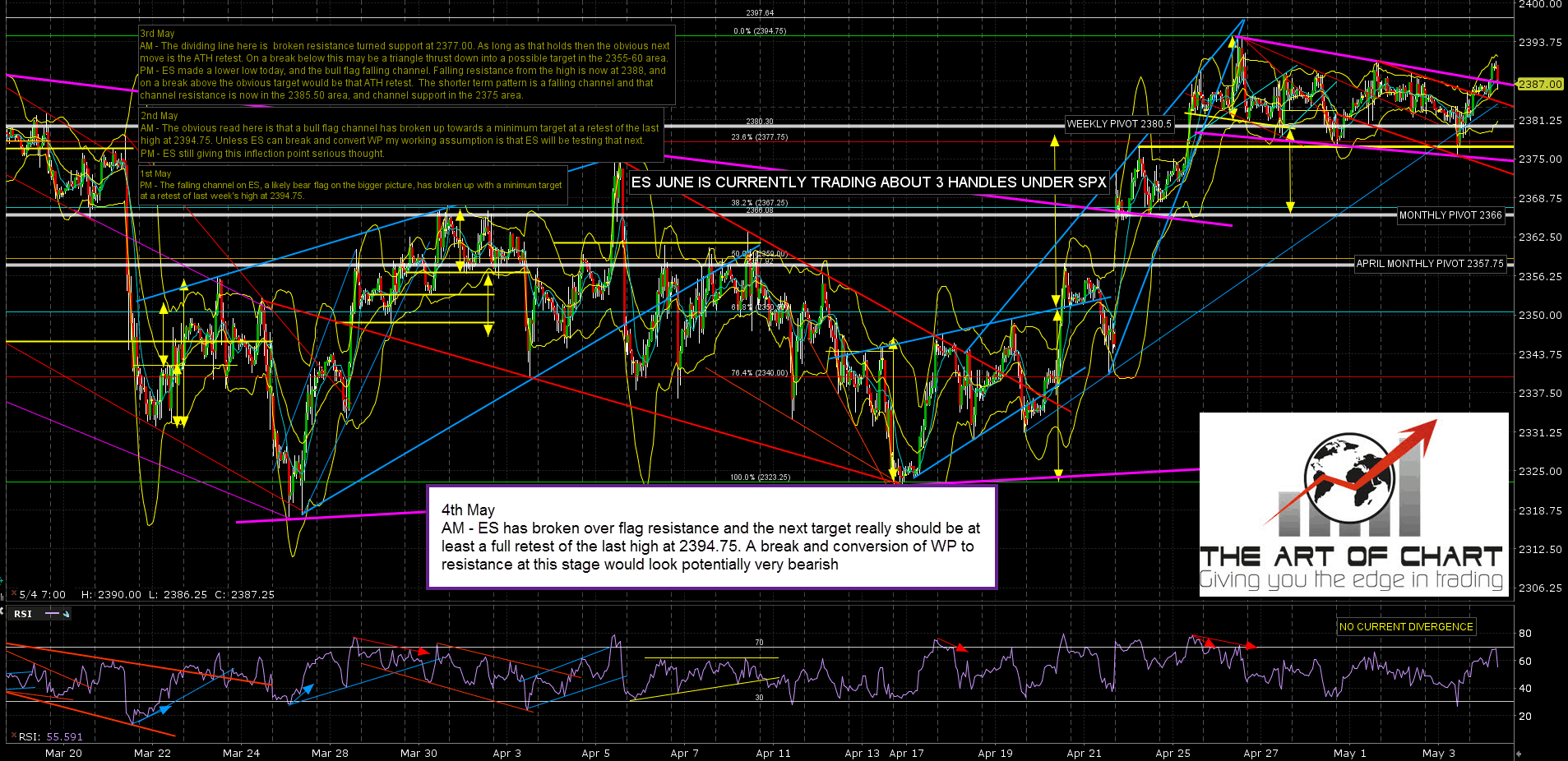The width and height of the screenshot is (1568, 761).
Task: Click the 2nd May notes annotation
Action: tap(400, 135)
